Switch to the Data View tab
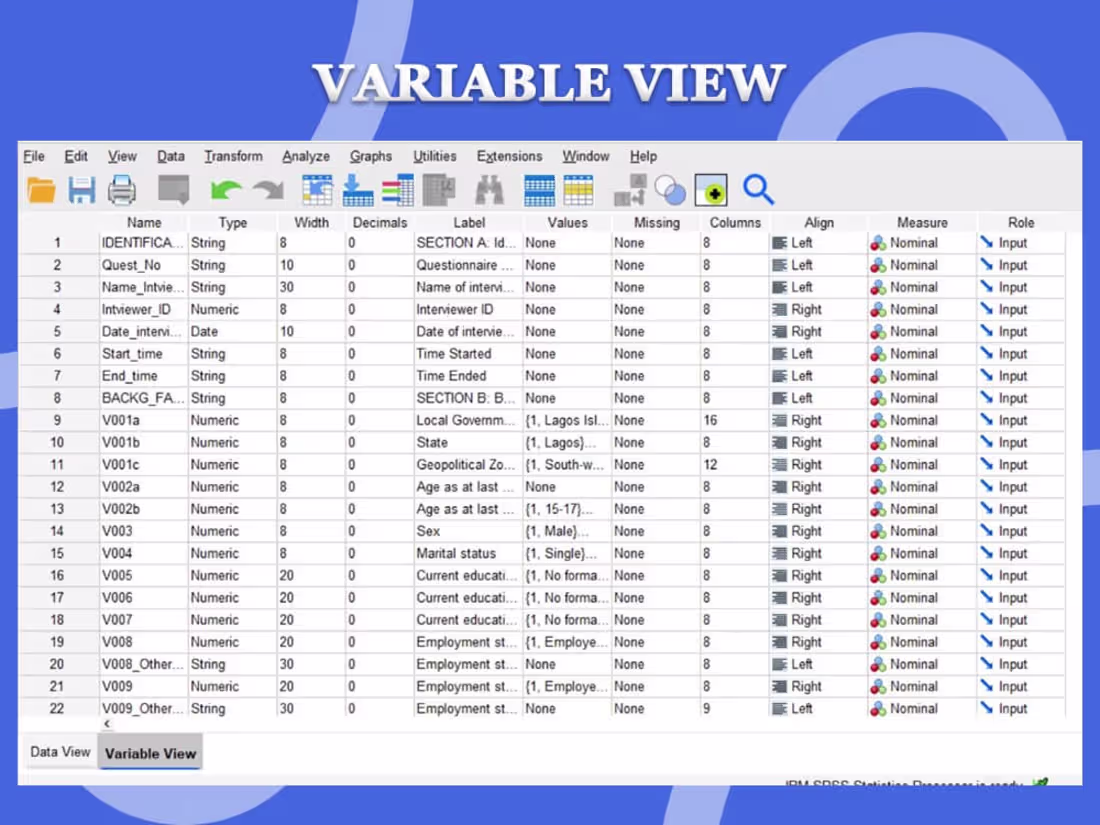This screenshot has width=1100, height=825. point(60,752)
